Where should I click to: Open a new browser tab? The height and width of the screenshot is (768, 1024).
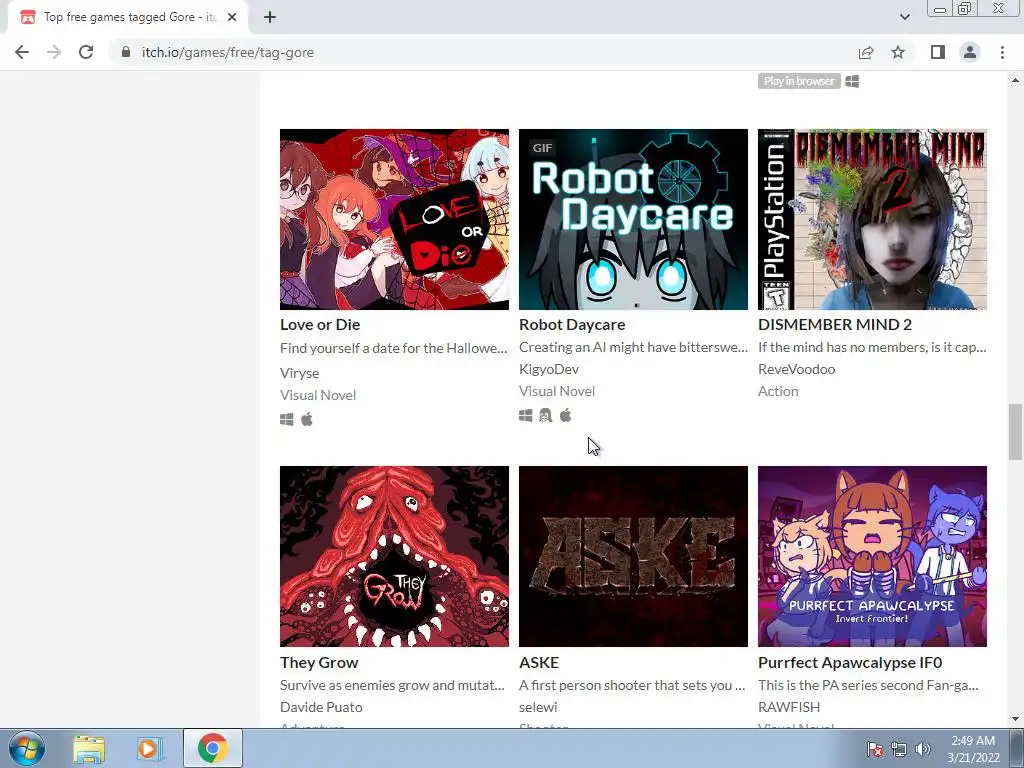pyautogui.click(x=270, y=18)
